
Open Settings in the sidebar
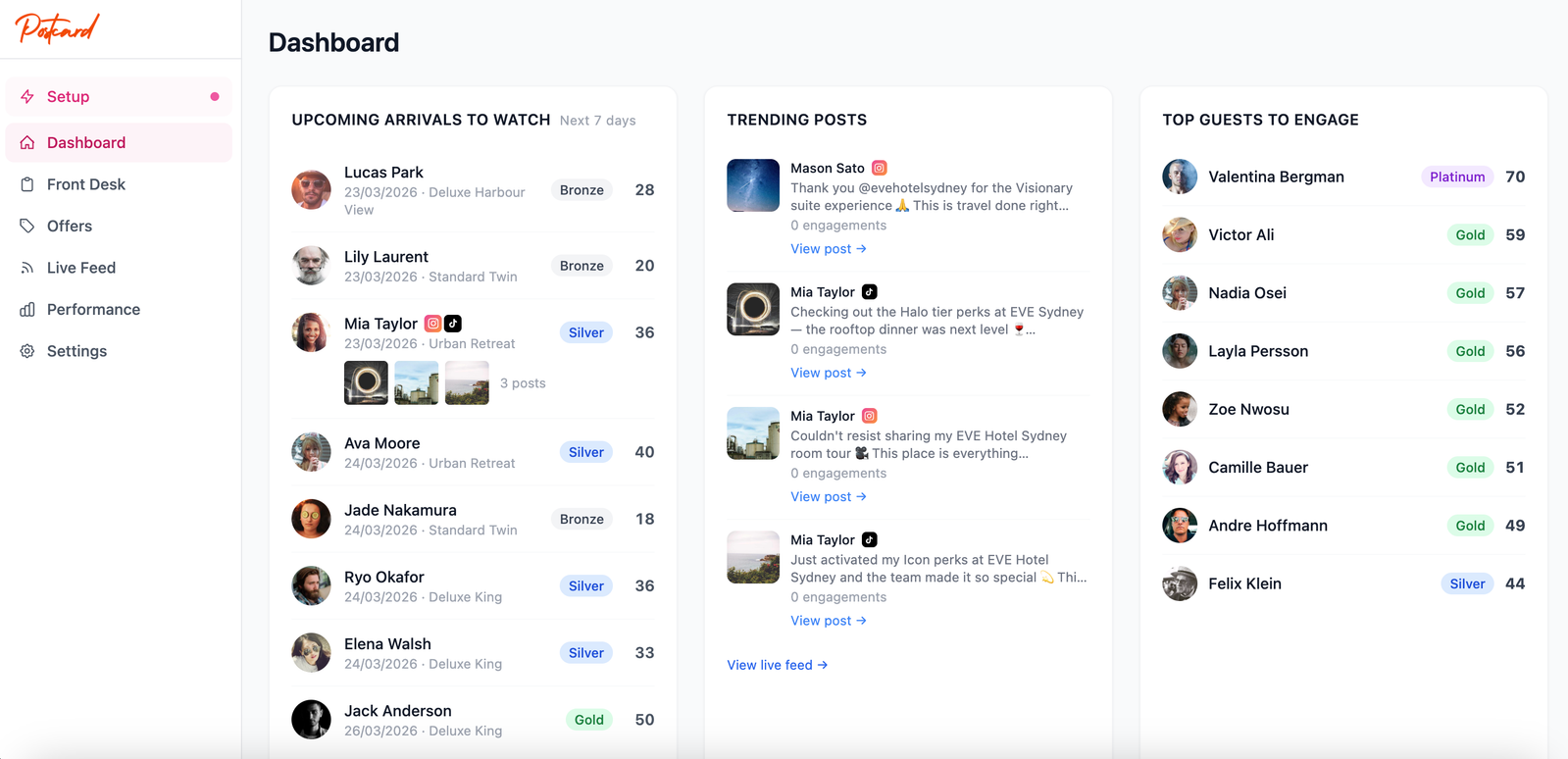click(119, 351)
